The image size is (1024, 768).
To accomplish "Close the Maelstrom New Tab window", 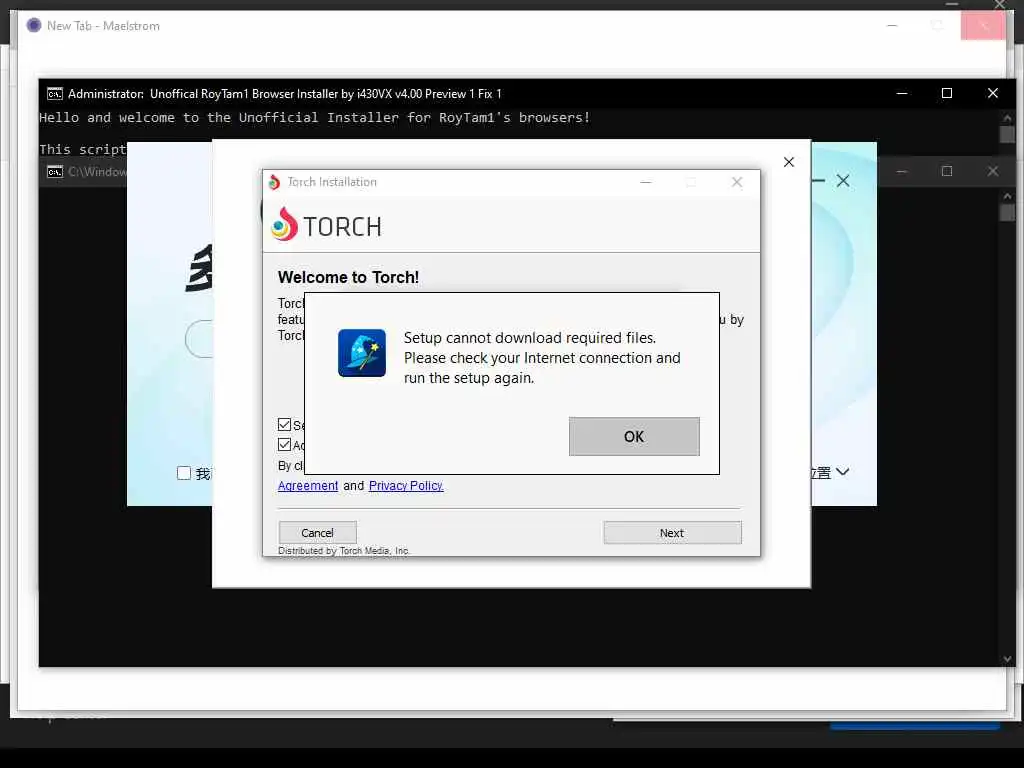I will pyautogui.click(x=984, y=25).
